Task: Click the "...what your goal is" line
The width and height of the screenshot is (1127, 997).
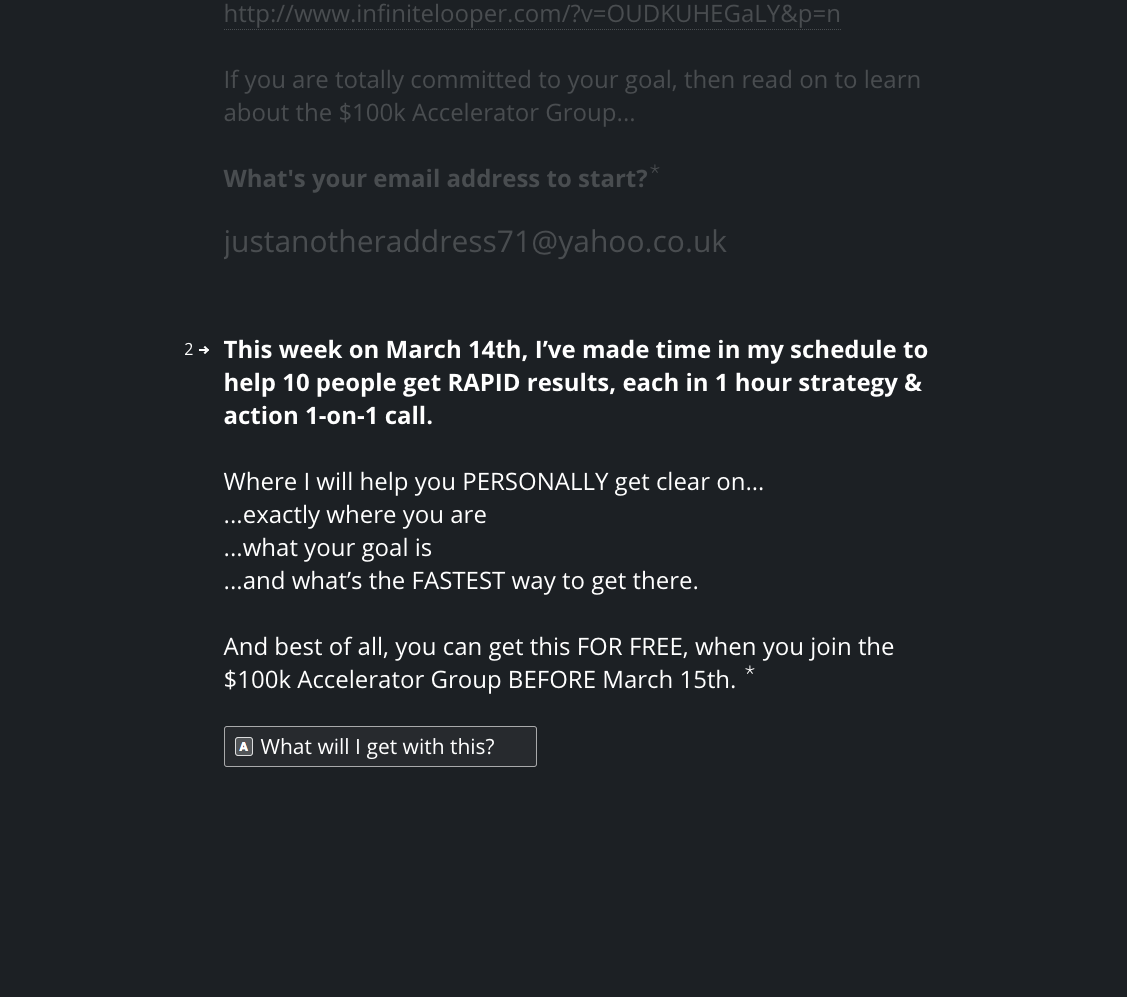Action: pos(328,547)
